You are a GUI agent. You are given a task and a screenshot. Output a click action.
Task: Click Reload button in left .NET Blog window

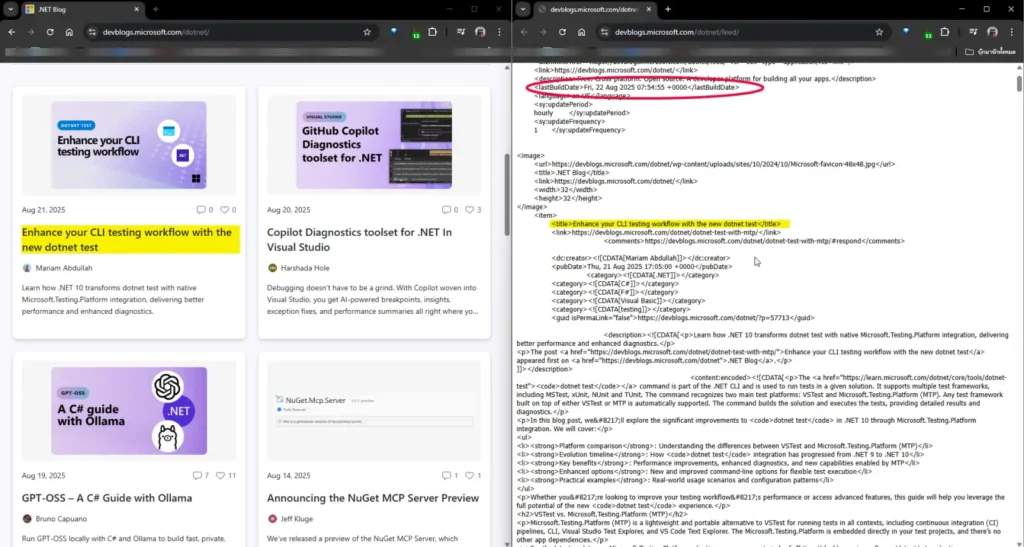pyautogui.click(x=50, y=32)
